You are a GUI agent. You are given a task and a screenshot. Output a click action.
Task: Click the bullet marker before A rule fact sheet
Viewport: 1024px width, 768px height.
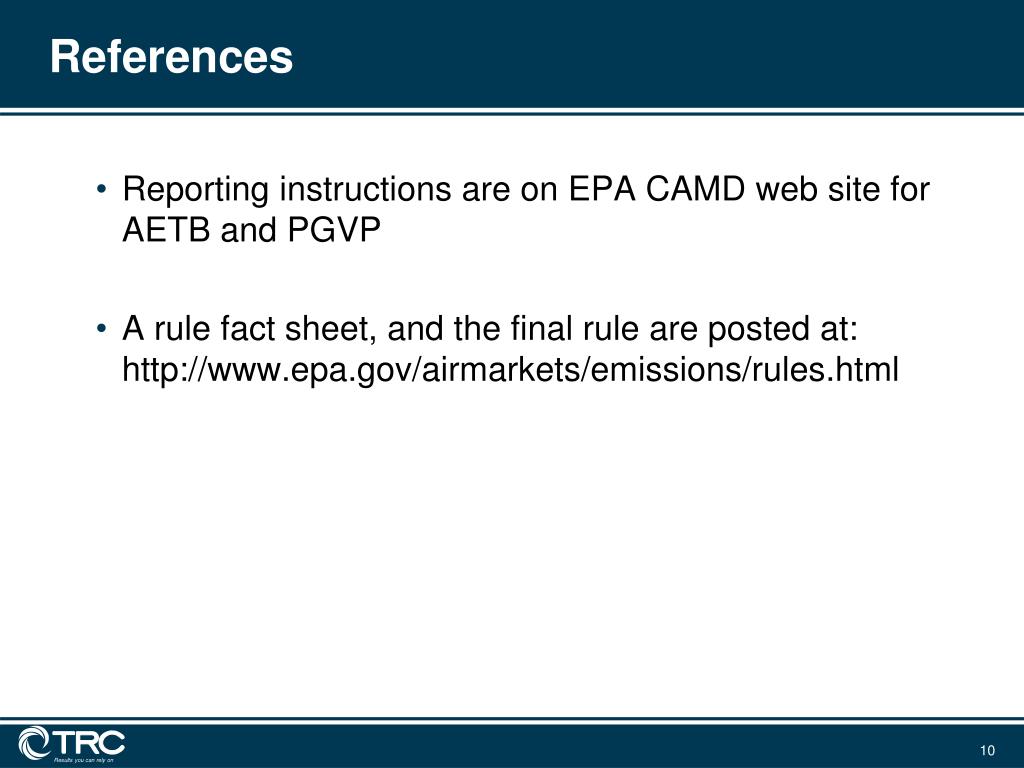[x=101, y=328]
